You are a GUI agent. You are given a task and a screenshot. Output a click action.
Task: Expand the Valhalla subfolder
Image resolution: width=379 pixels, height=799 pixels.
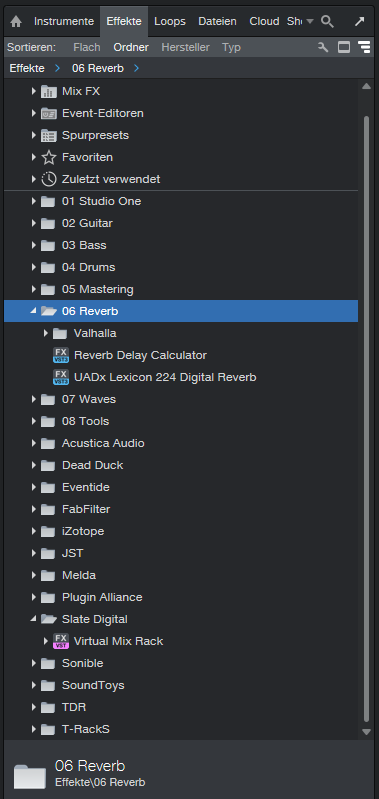point(46,333)
